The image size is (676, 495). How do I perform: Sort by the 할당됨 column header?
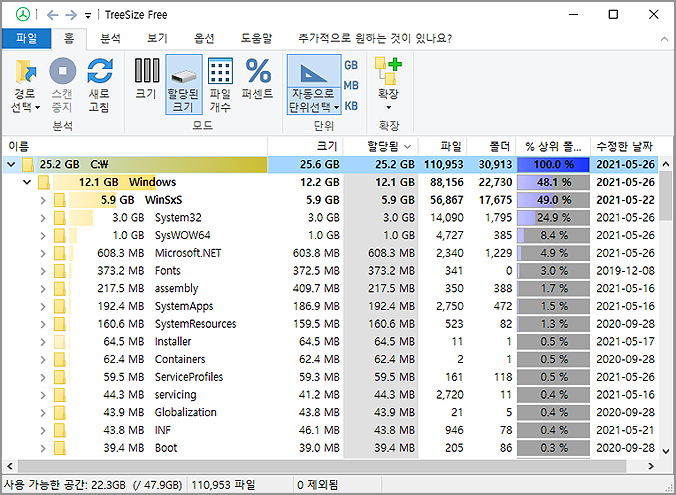coord(381,147)
